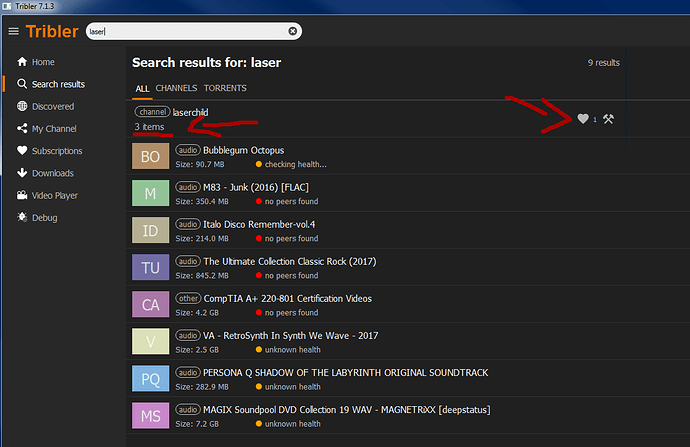The image size is (690, 447).
Task: Clear the search box text
Action: click(x=293, y=31)
